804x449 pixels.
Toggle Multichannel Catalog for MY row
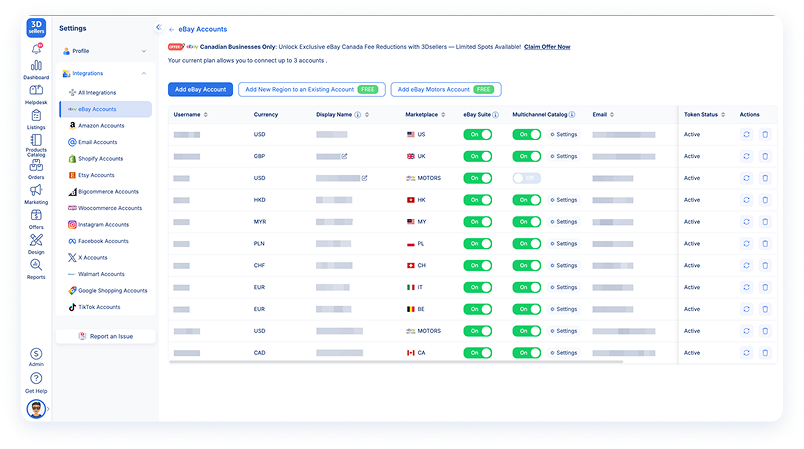527,221
